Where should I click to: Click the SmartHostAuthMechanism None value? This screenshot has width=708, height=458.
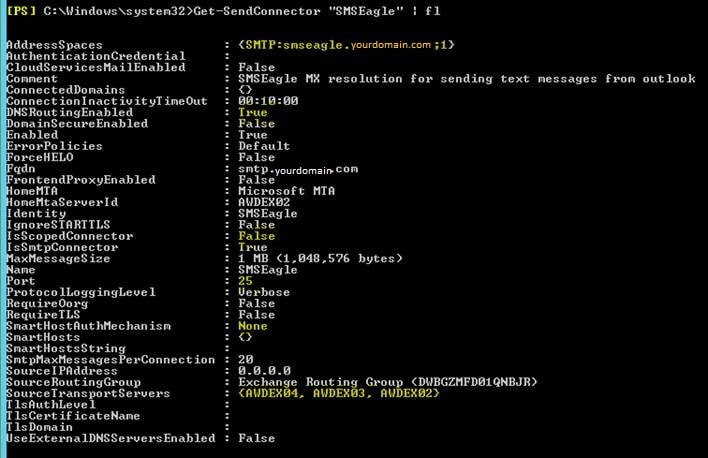[253, 326]
